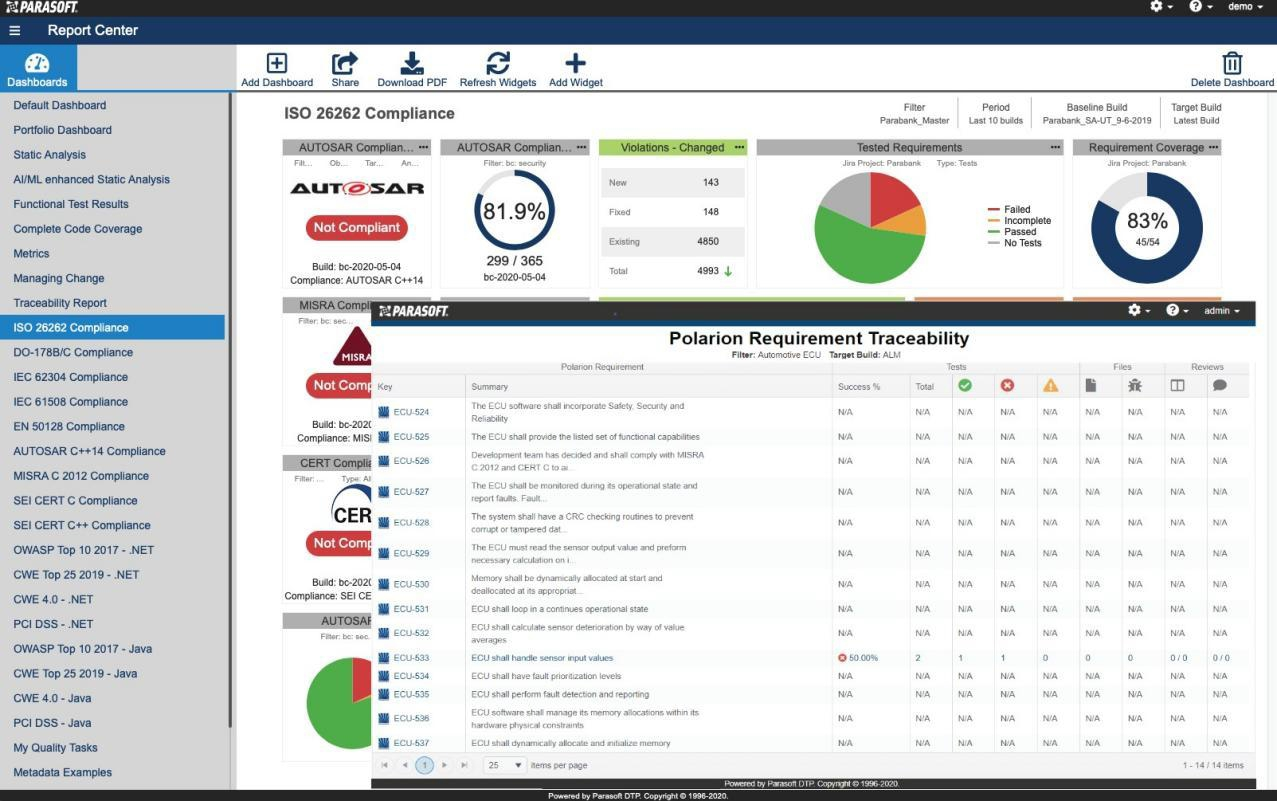Open the Requirement Coverage widget options menu

[x=1213, y=147]
